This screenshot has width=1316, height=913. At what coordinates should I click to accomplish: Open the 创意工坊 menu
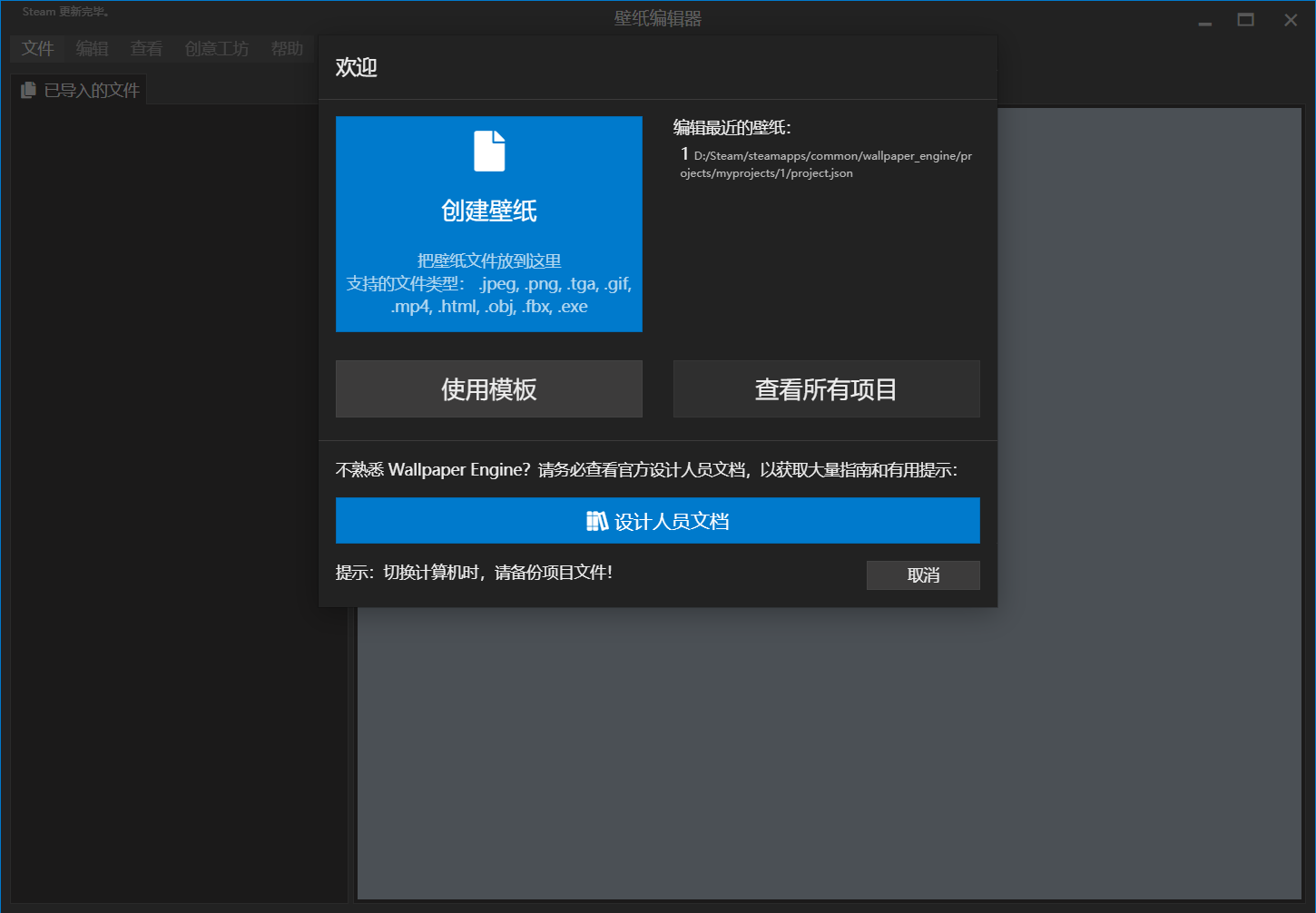click(x=217, y=48)
